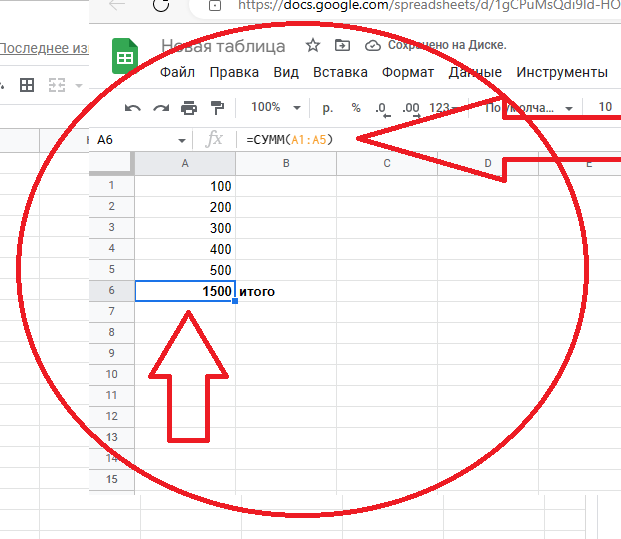Click the redo arrow icon
This screenshot has height=539, width=621.
161,108
